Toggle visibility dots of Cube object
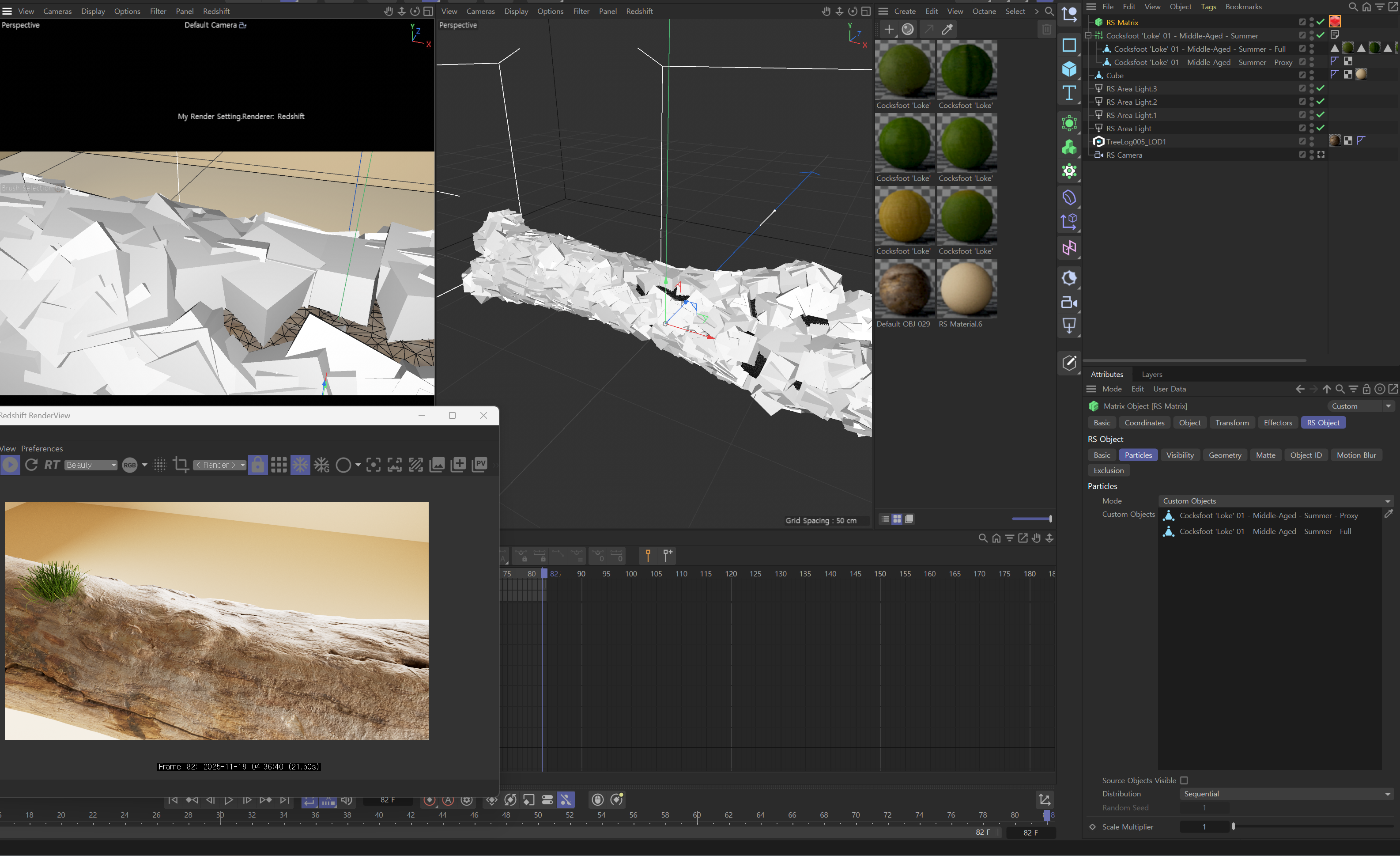The width and height of the screenshot is (1400, 856). pos(1311,75)
